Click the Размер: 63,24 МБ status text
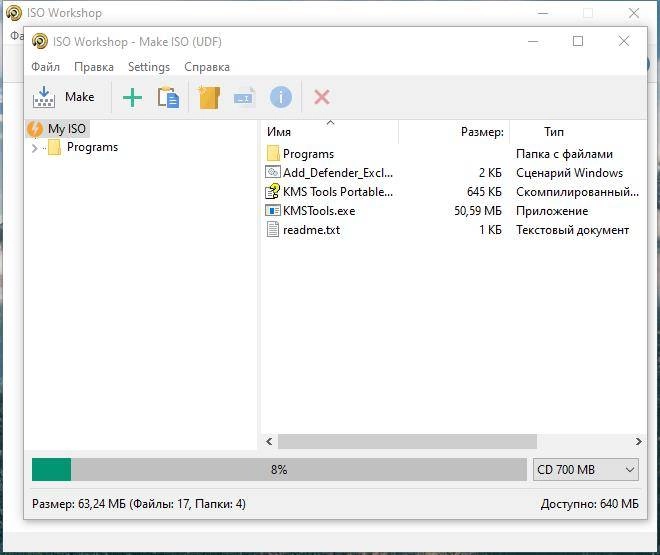 click(x=139, y=504)
